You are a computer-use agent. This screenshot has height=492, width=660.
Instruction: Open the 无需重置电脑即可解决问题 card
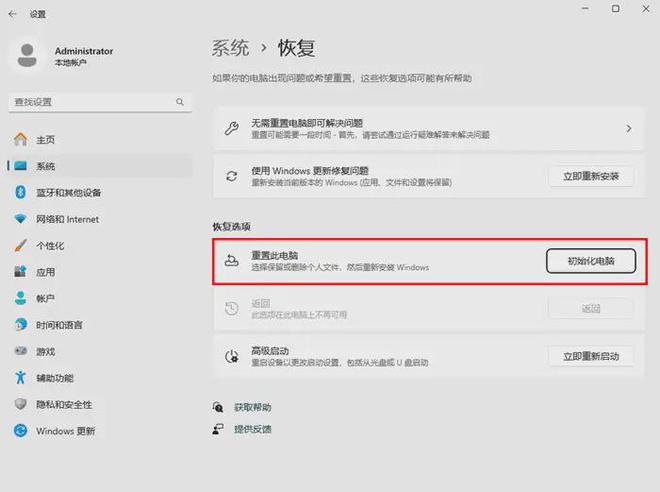click(428, 128)
